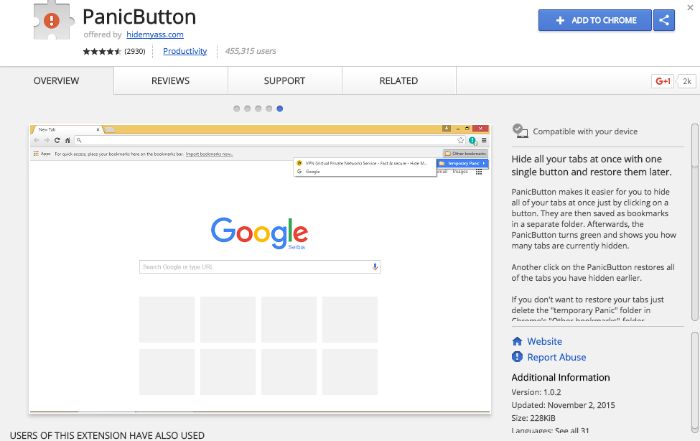Select the second screenshot carousel dot

point(247,108)
